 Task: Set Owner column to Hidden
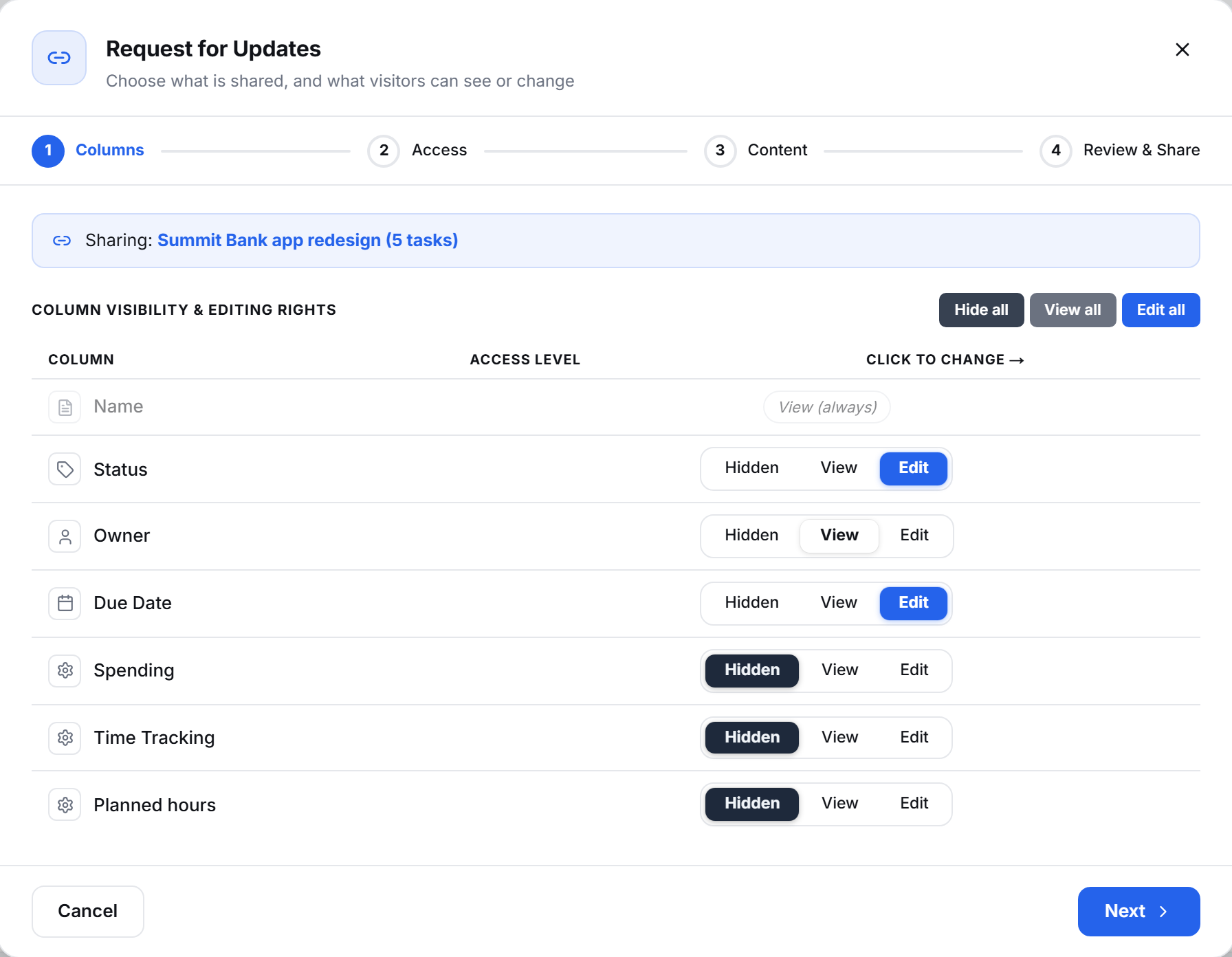751,536
